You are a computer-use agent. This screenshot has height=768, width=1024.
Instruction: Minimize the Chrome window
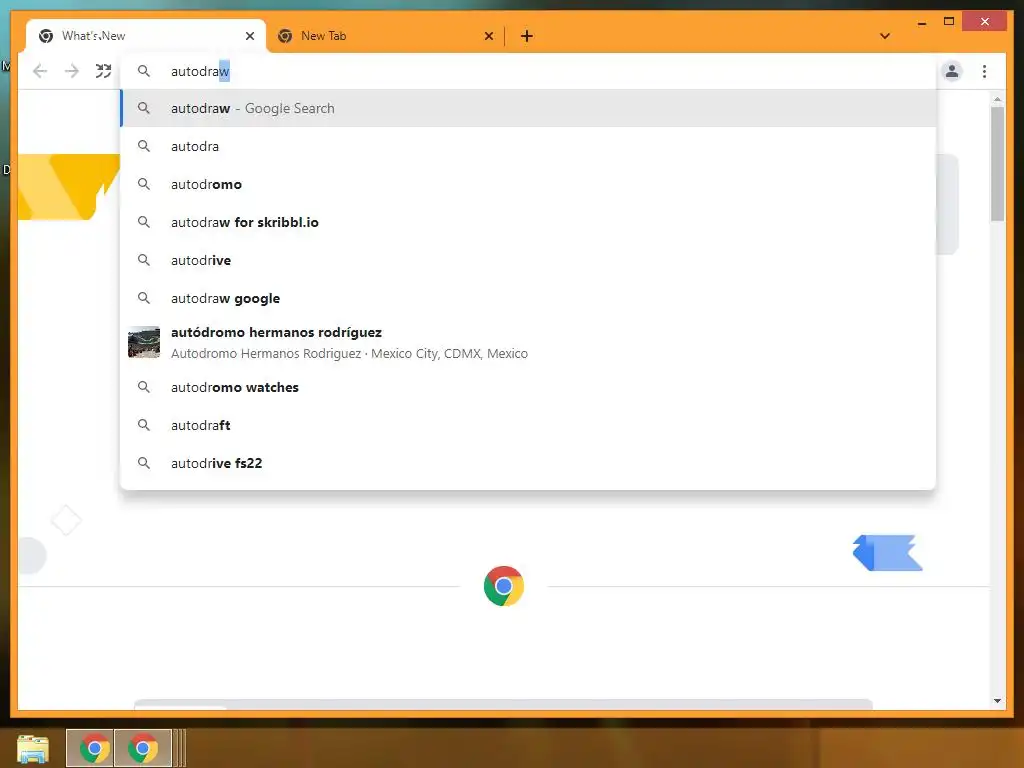point(922,22)
